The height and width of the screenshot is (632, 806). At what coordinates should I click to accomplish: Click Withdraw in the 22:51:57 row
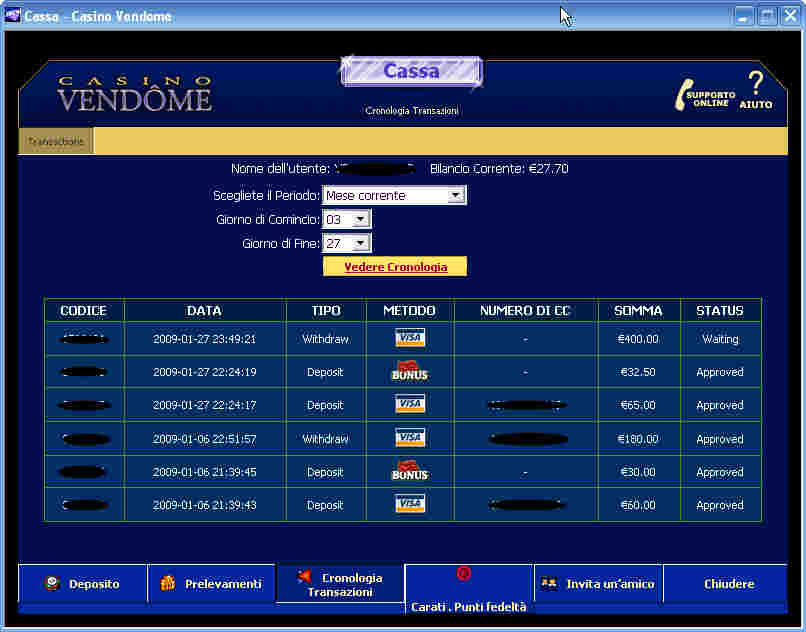(325, 439)
